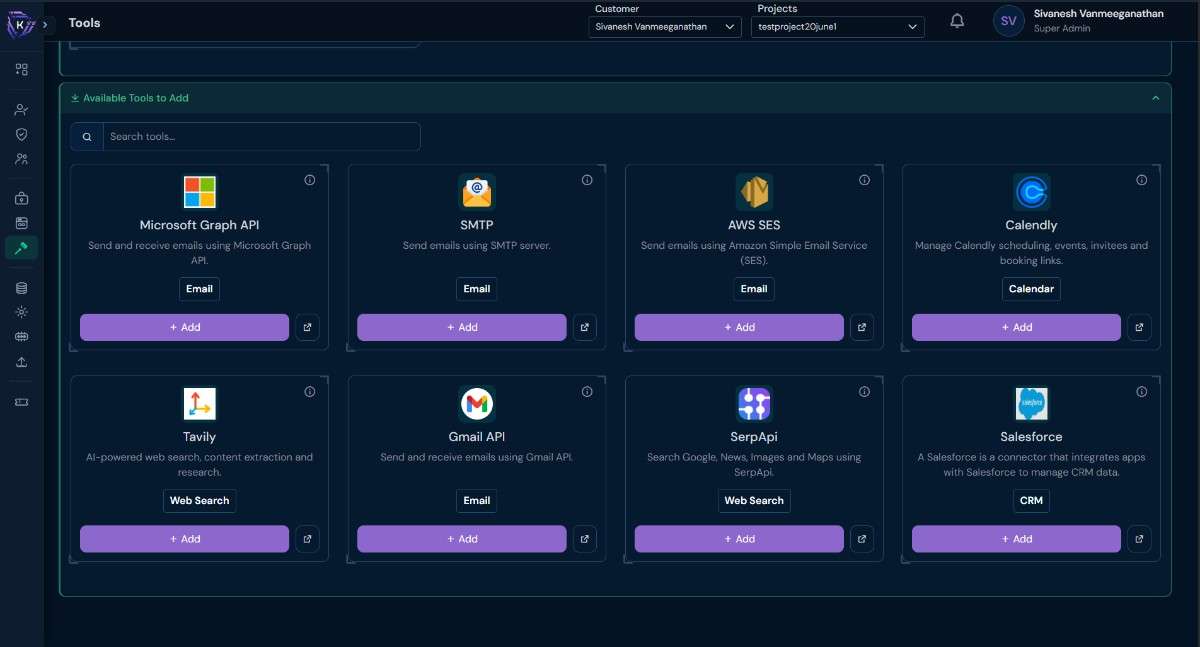The height and width of the screenshot is (647, 1200).
Task: Open the notifications bell
Action: click(x=957, y=21)
